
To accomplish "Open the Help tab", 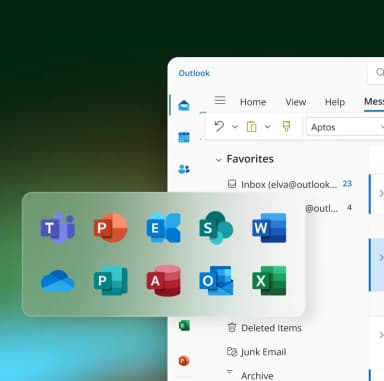I will (x=335, y=102).
